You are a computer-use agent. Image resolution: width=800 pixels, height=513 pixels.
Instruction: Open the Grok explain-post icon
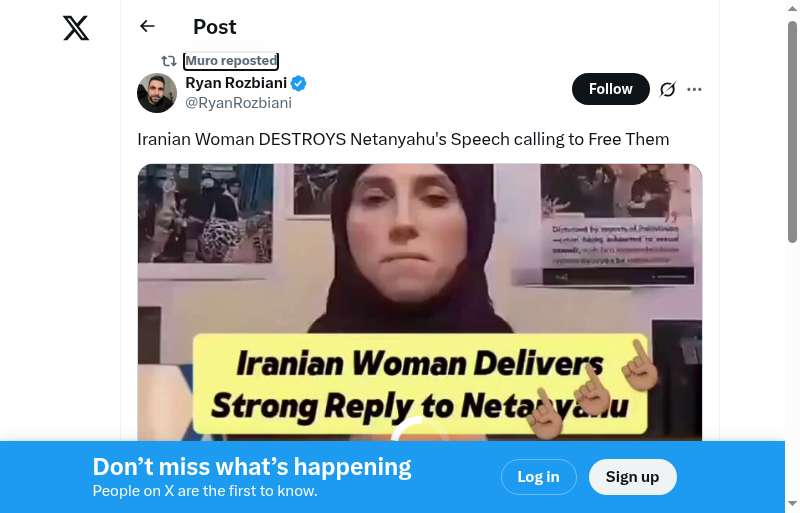[667, 89]
